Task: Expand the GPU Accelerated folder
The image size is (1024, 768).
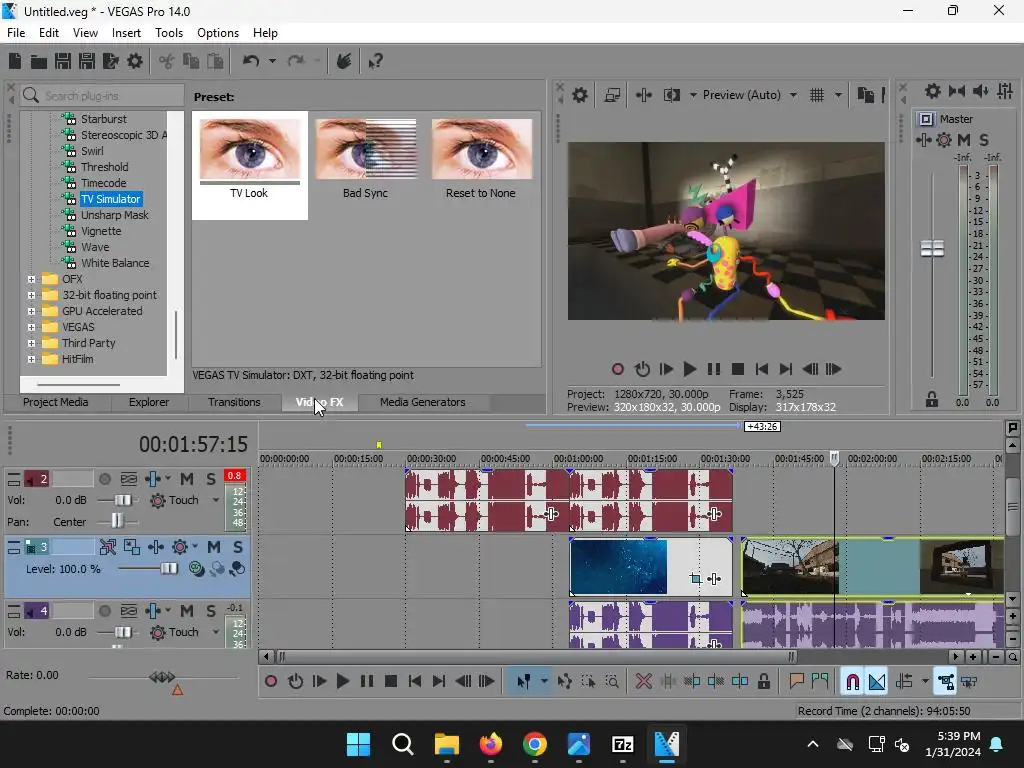Action: (31, 312)
